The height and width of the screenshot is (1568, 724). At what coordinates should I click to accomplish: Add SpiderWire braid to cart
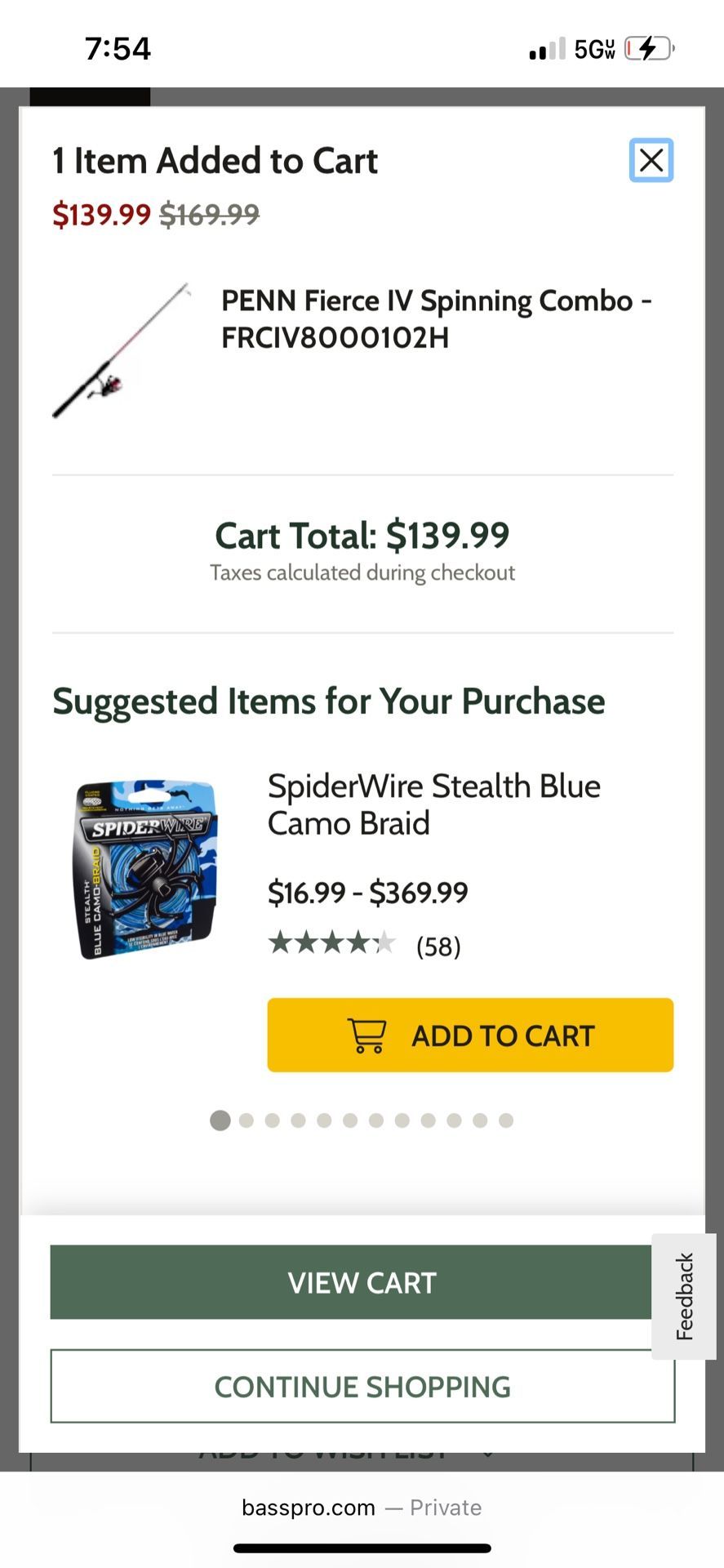470,1035
